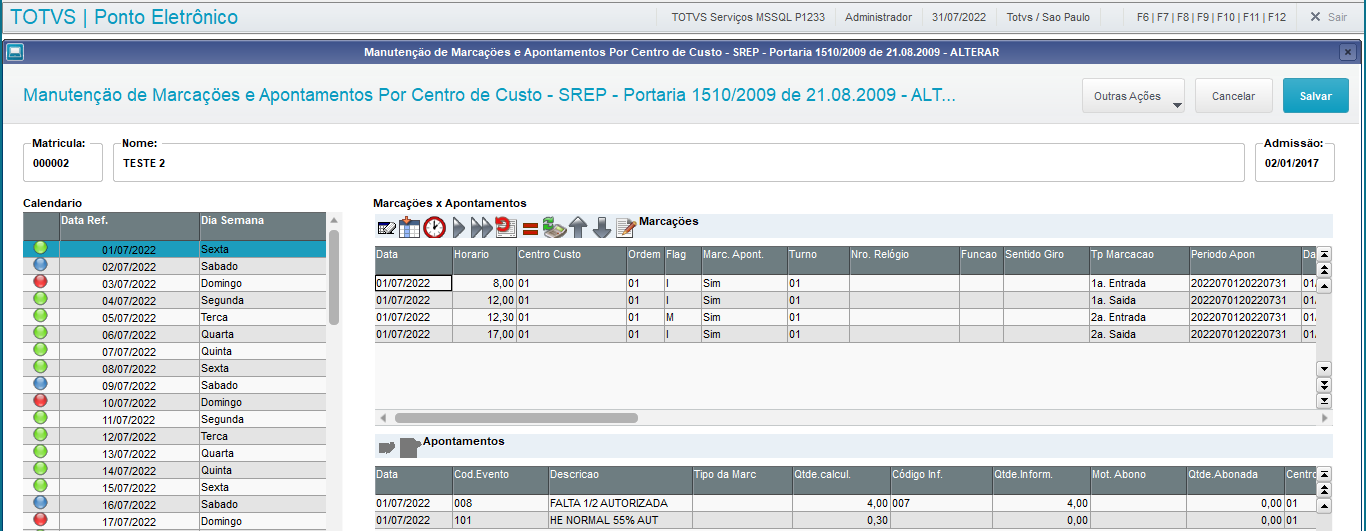This screenshot has height=531, width=1366.
Task: Click the Dia Semana column header
Action: (x=262, y=226)
